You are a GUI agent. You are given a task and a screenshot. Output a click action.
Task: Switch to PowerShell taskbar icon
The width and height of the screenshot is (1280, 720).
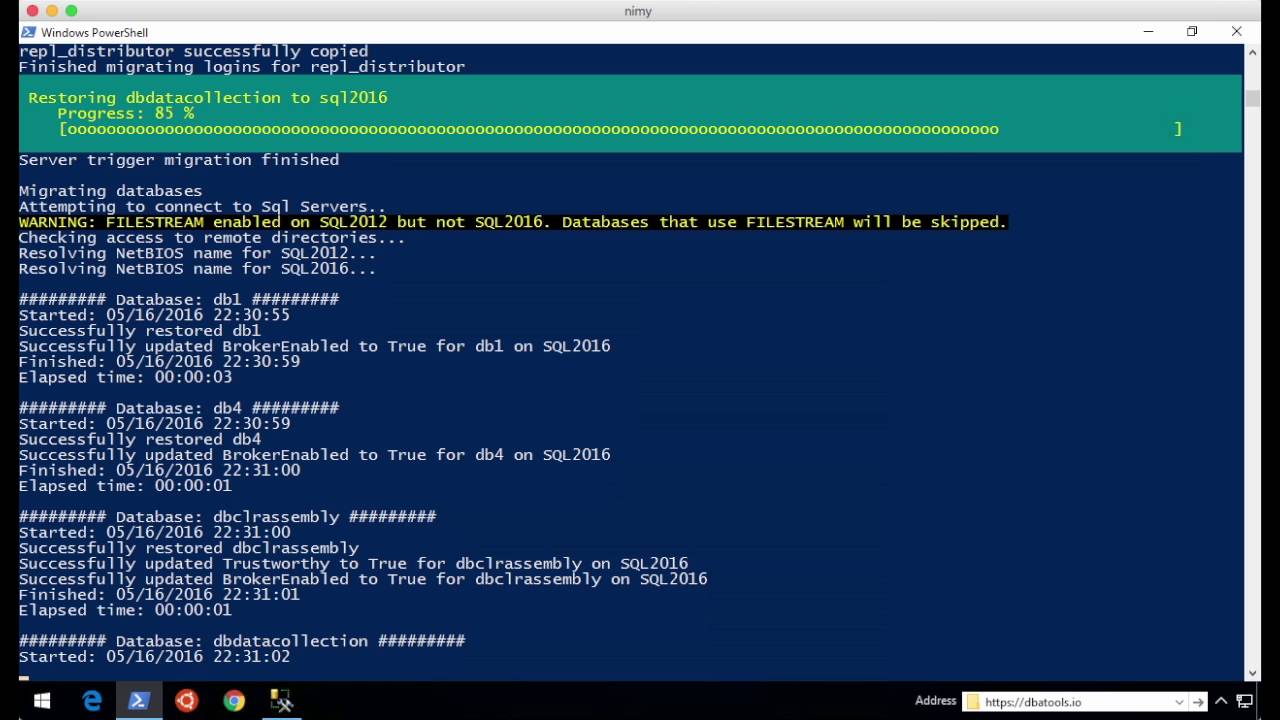click(x=139, y=701)
